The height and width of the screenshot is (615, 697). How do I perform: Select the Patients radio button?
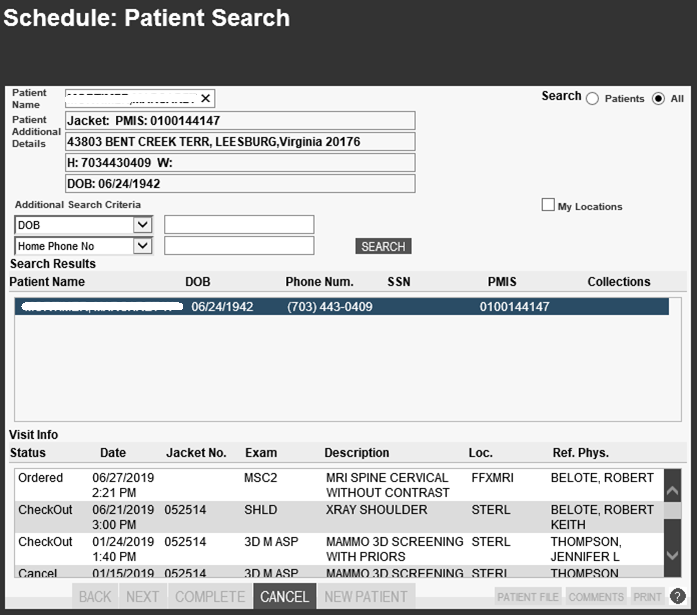pos(592,99)
